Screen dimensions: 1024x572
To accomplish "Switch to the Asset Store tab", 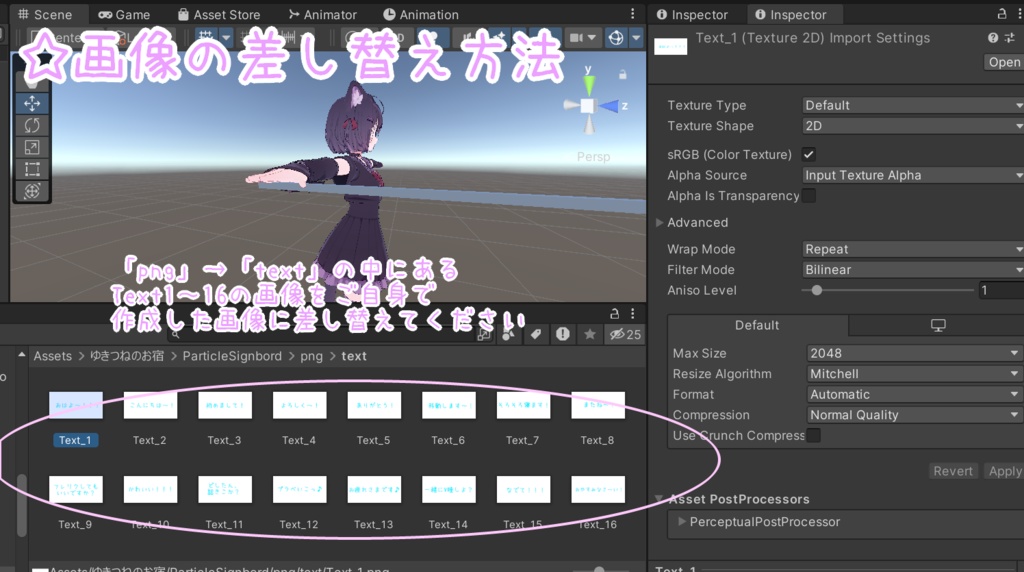I will point(219,14).
